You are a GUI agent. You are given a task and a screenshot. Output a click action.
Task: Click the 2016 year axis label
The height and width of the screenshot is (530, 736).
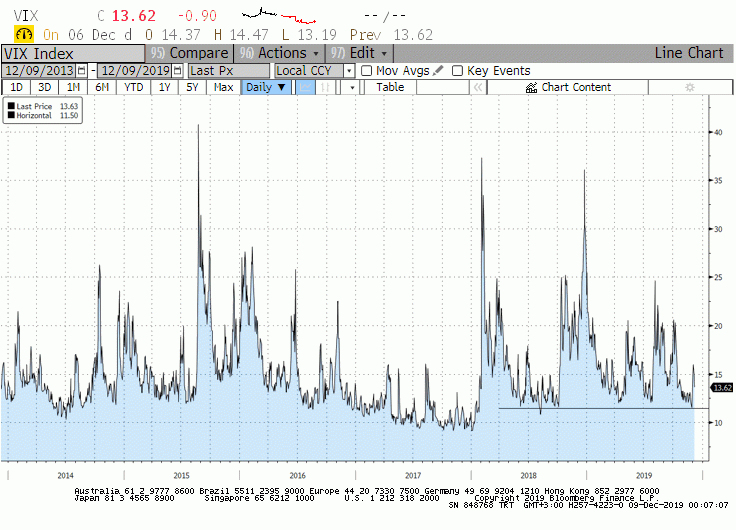pyautogui.click(x=297, y=476)
